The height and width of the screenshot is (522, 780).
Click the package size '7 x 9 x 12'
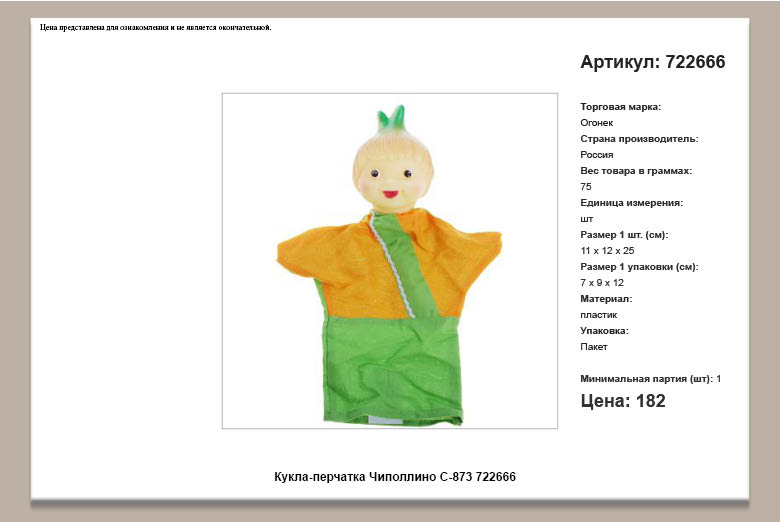pos(601,282)
